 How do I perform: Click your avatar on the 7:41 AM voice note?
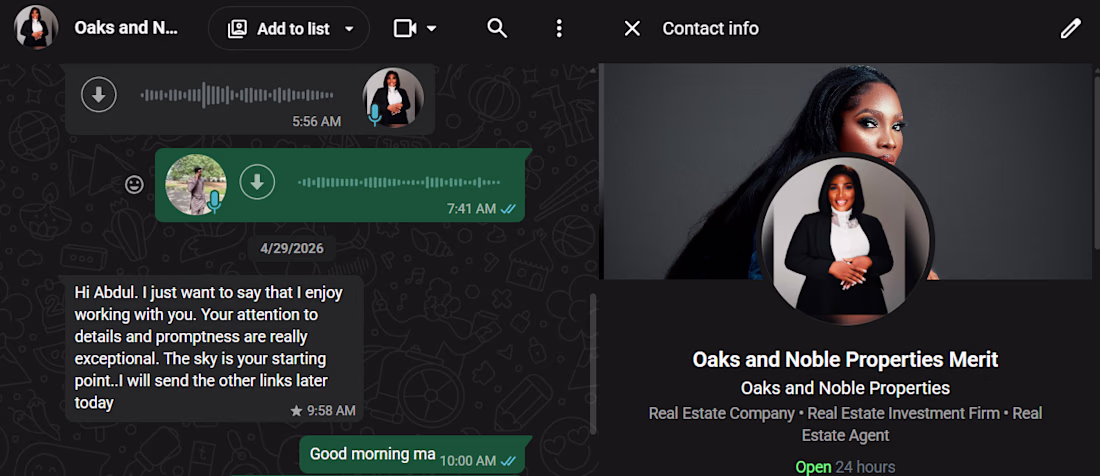(x=196, y=184)
